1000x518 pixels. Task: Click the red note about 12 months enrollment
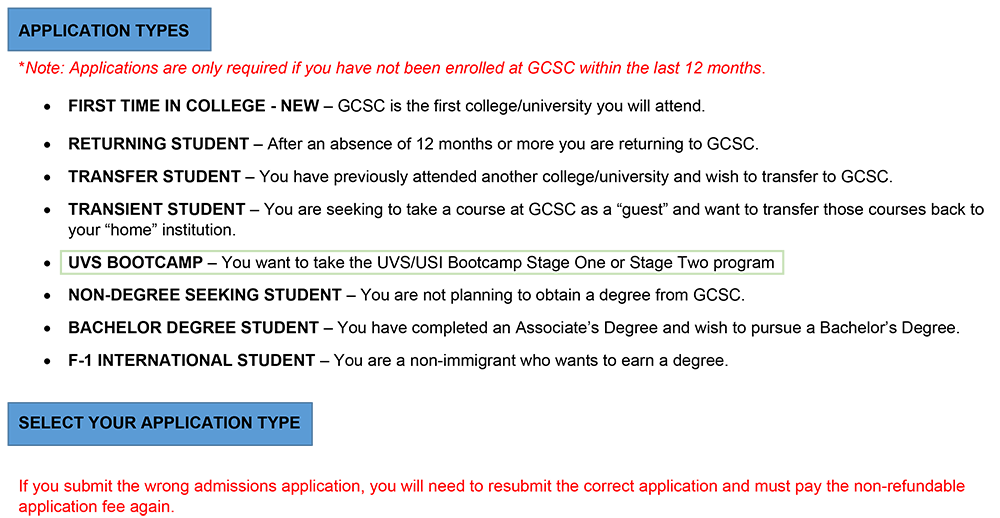392,69
